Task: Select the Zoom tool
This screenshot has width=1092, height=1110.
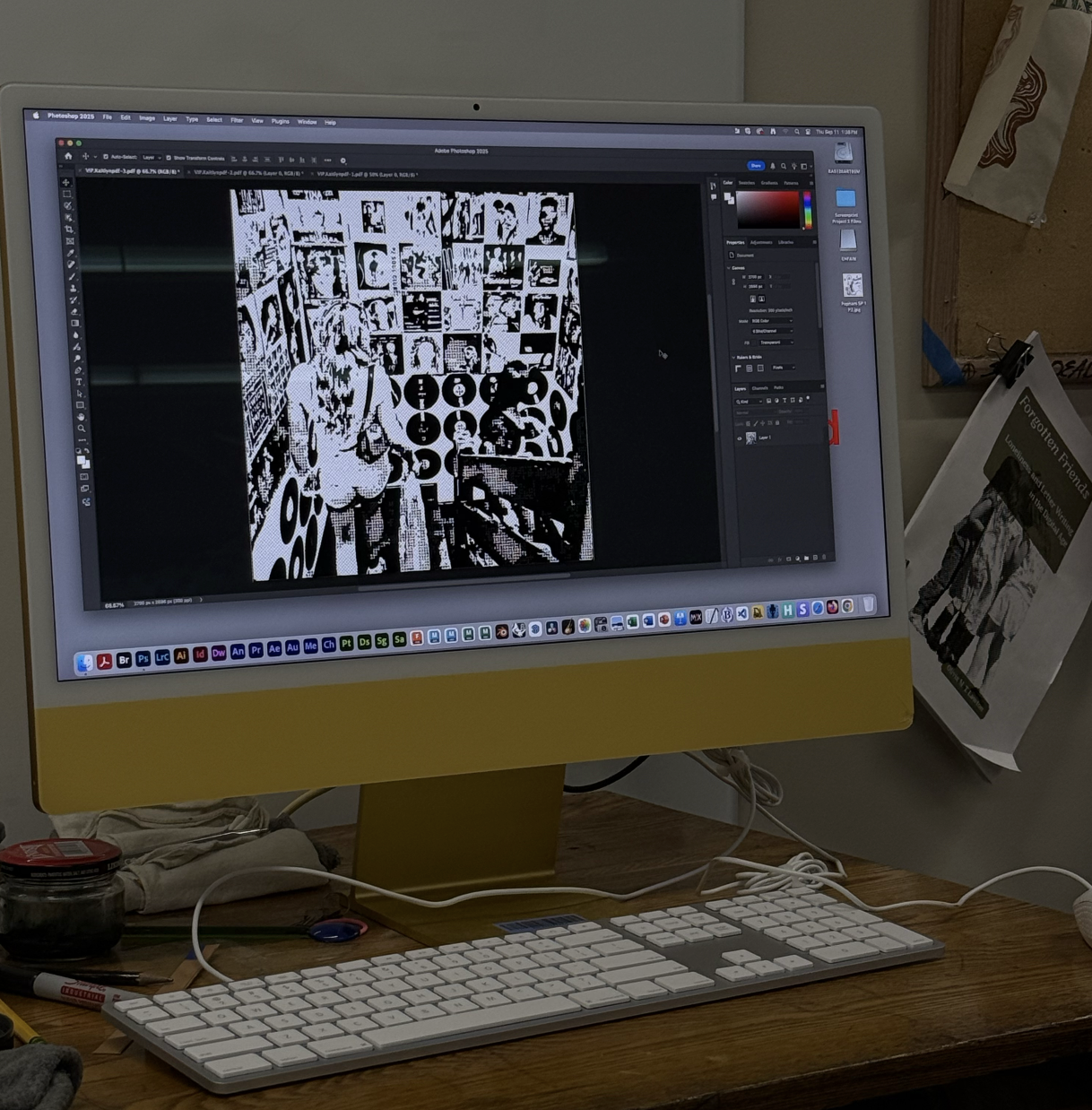Action: point(82,428)
